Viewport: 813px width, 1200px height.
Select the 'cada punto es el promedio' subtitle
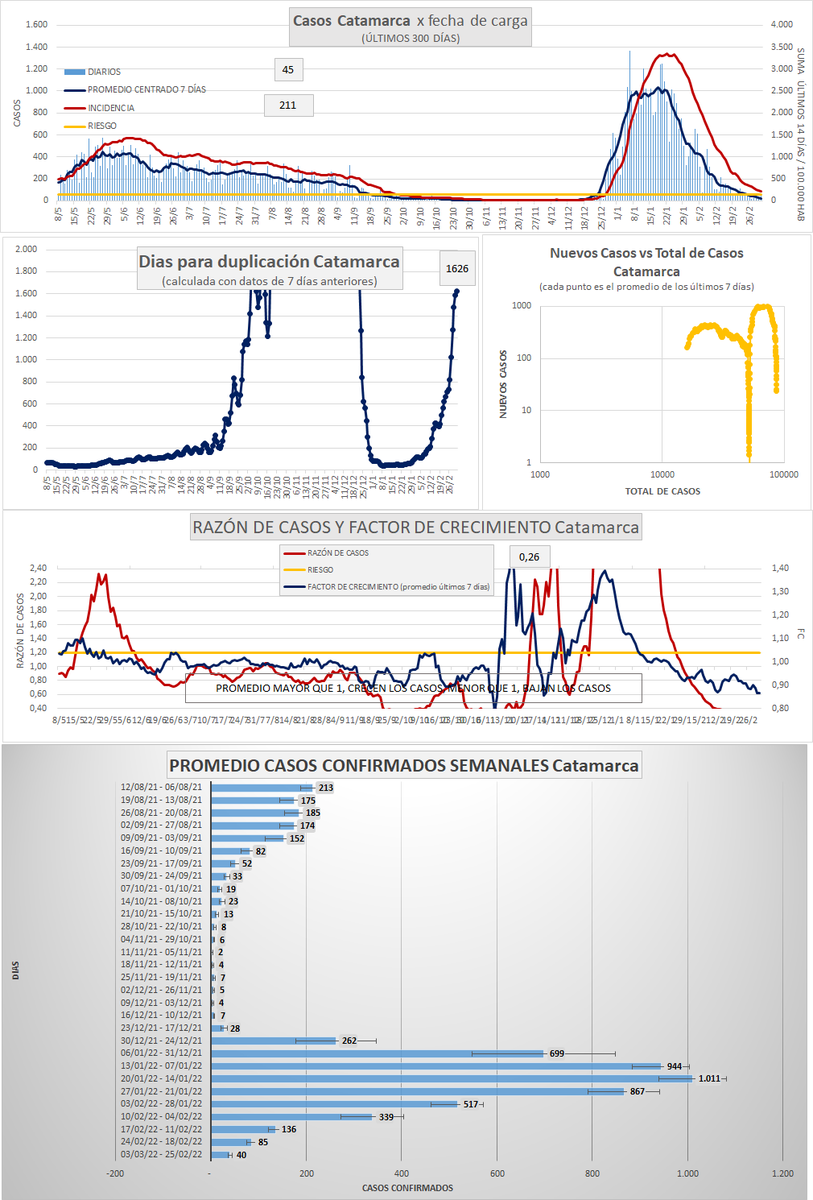[647, 288]
